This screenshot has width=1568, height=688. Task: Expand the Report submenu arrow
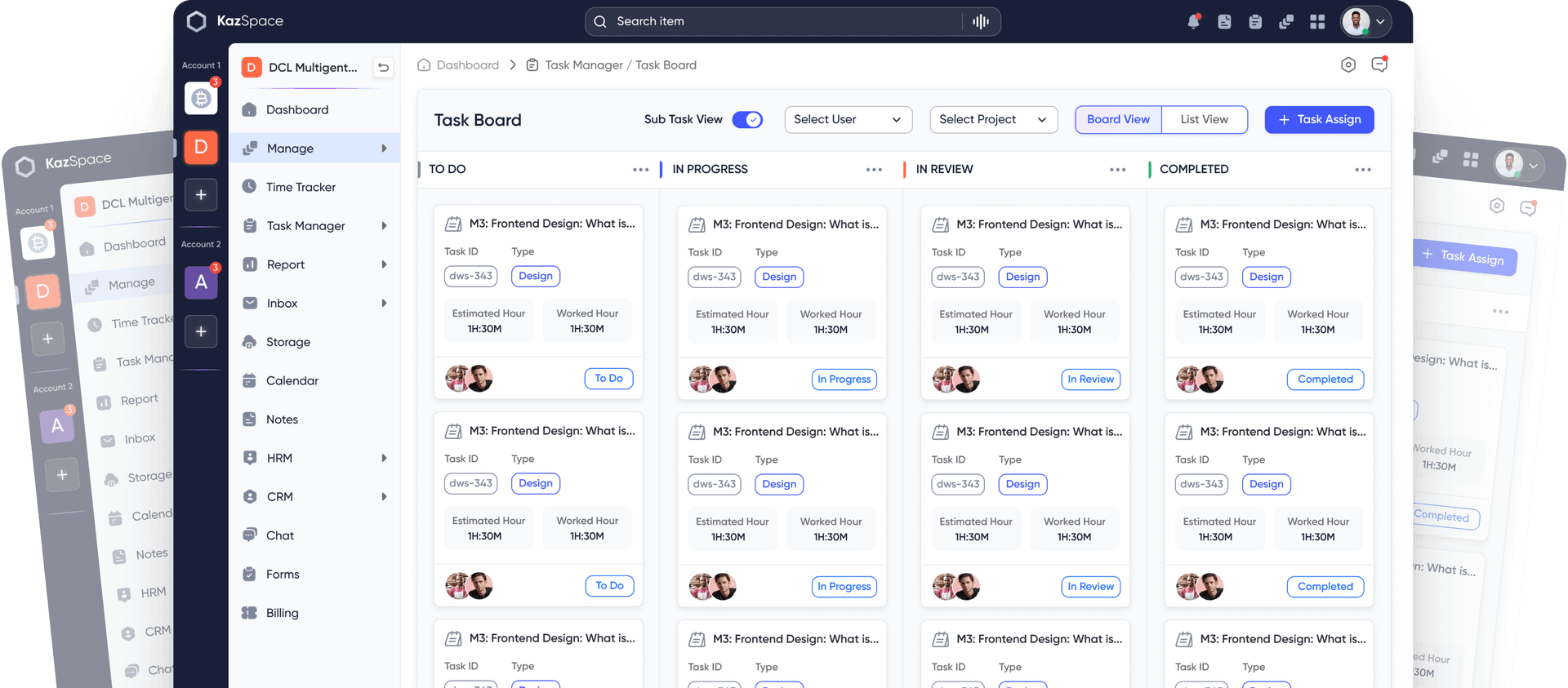click(x=384, y=264)
